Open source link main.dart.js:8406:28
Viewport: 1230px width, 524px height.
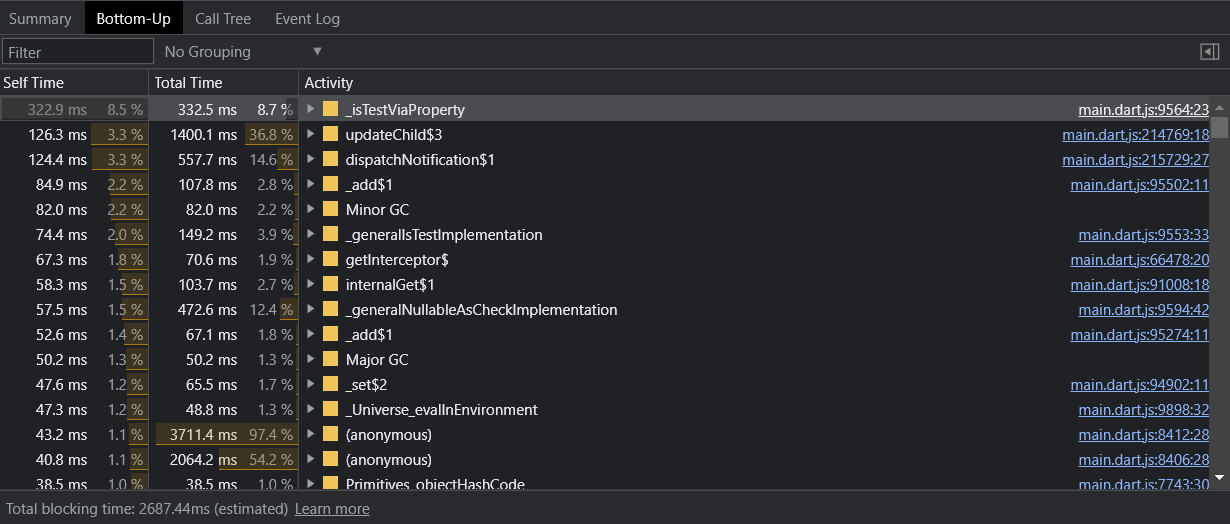[1143, 459]
